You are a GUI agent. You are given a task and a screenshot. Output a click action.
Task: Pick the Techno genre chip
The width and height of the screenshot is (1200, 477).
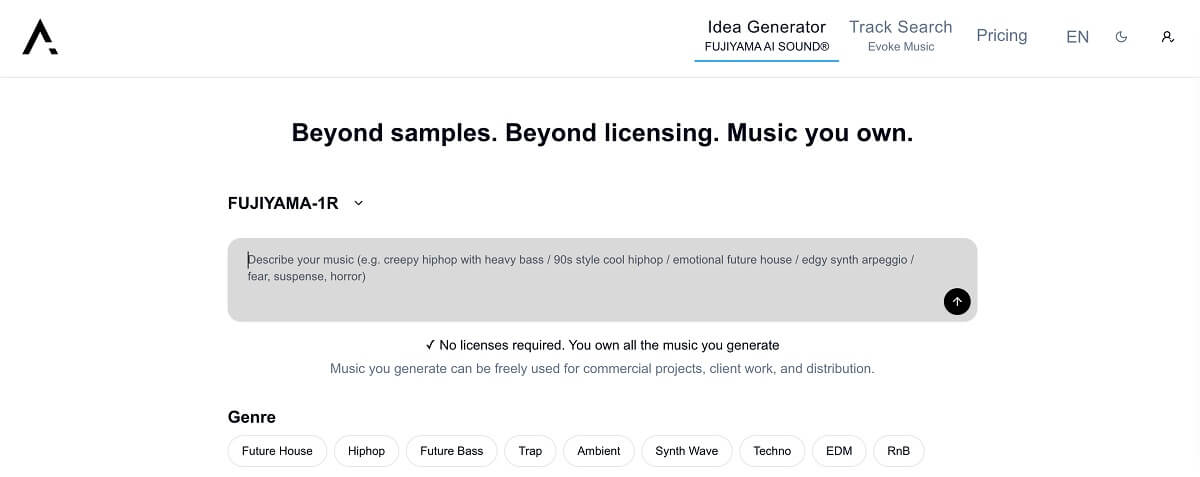pos(772,451)
